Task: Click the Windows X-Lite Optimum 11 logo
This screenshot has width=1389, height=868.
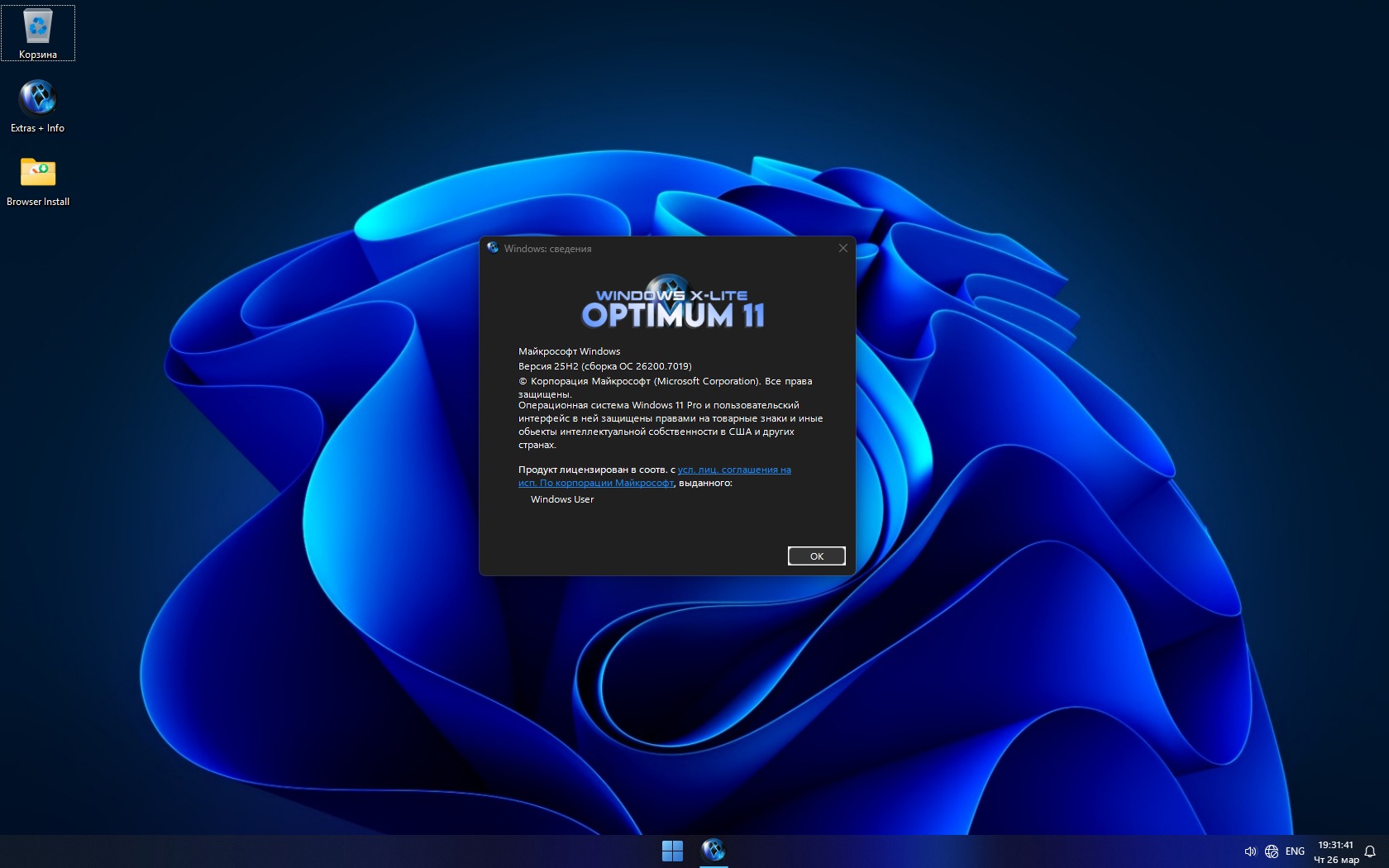Action: tap(672, 306)
